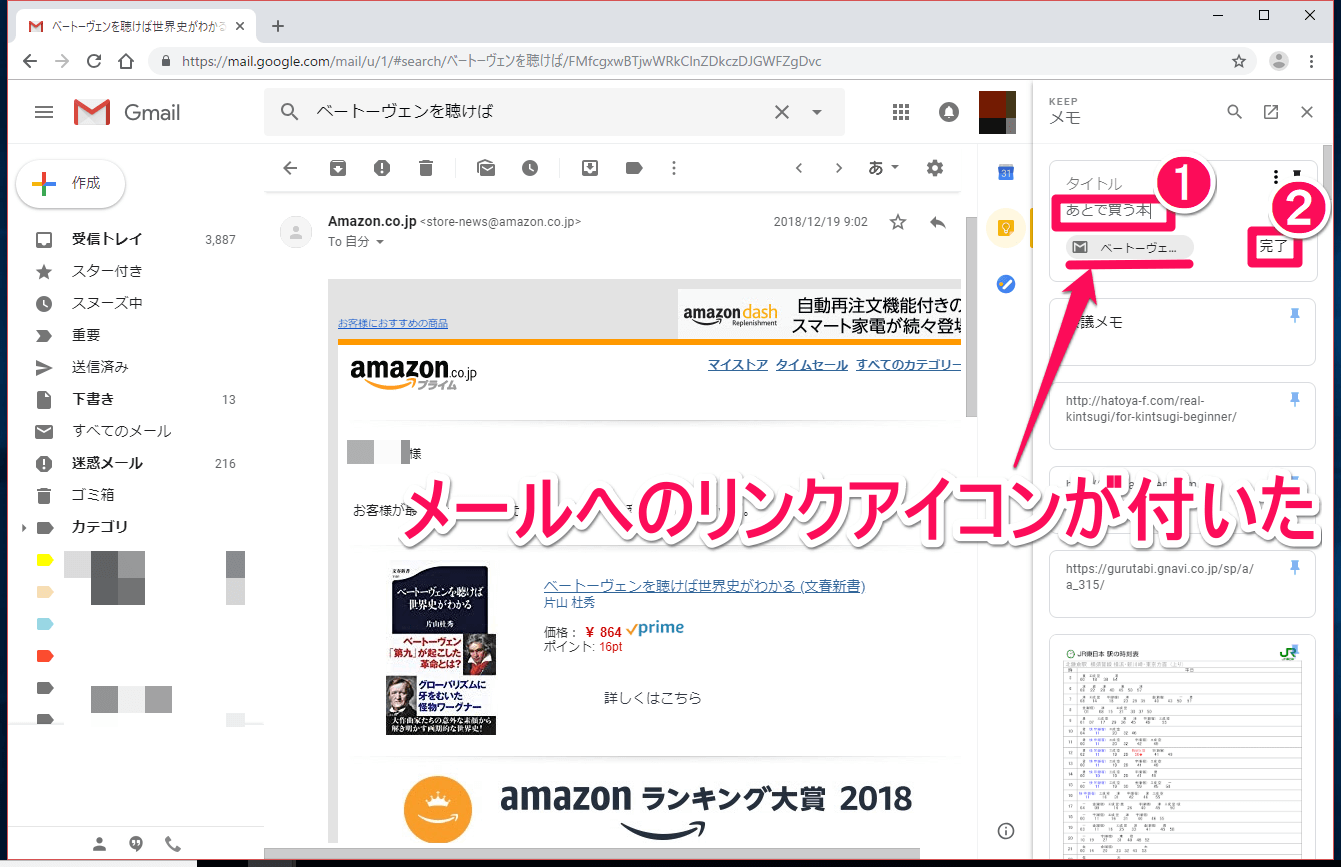Open the Hangouts contacts person icon

99,842
